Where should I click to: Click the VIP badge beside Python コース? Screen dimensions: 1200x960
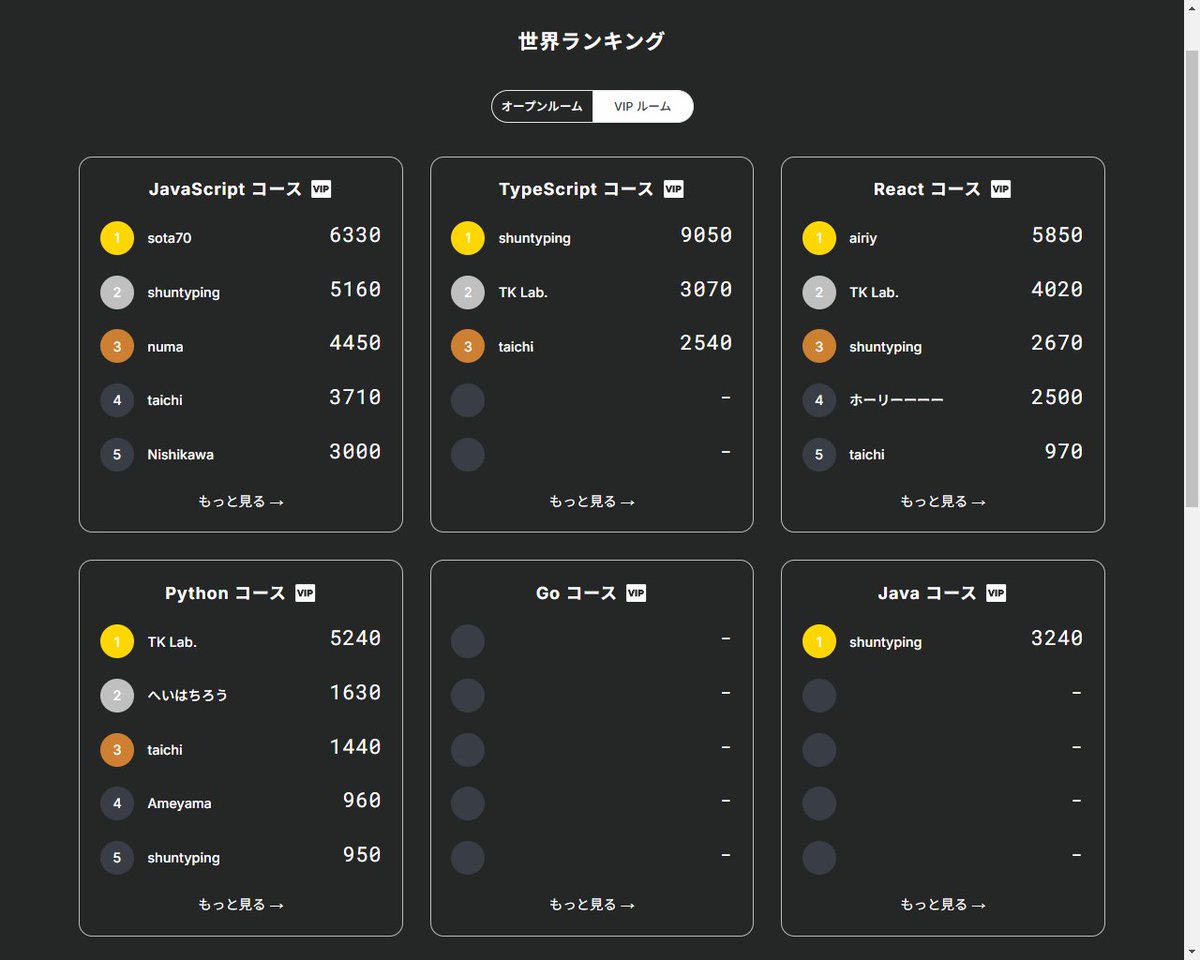click(305, 593)
